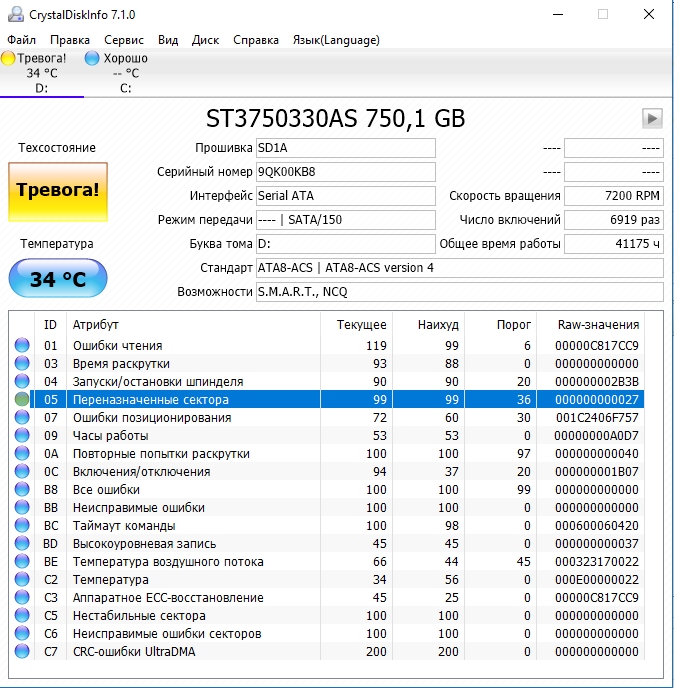
Task: Click the status icon for Неисправимые ошибки row BB
Action: click(22, 507)
